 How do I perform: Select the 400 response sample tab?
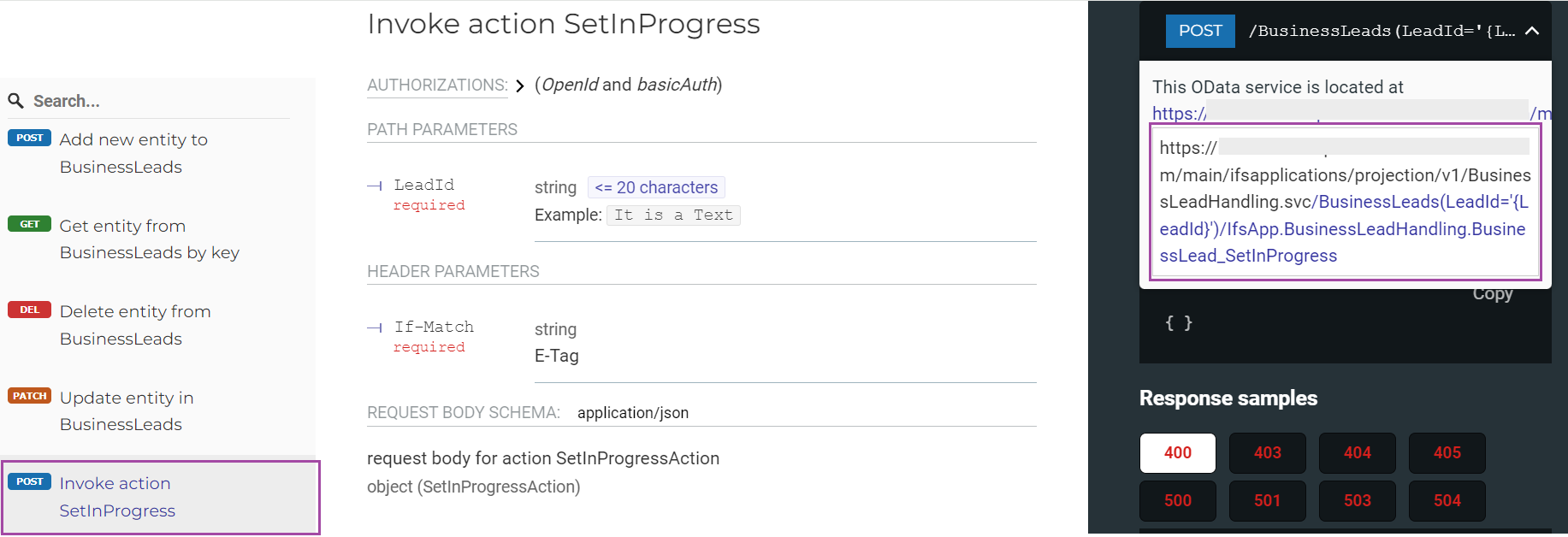tap(1178, 452)
